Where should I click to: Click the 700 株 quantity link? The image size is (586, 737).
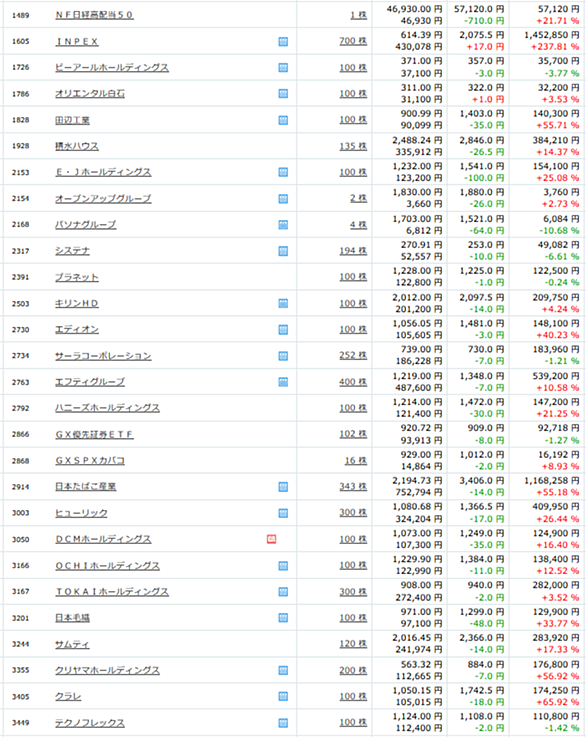[353, 41]
